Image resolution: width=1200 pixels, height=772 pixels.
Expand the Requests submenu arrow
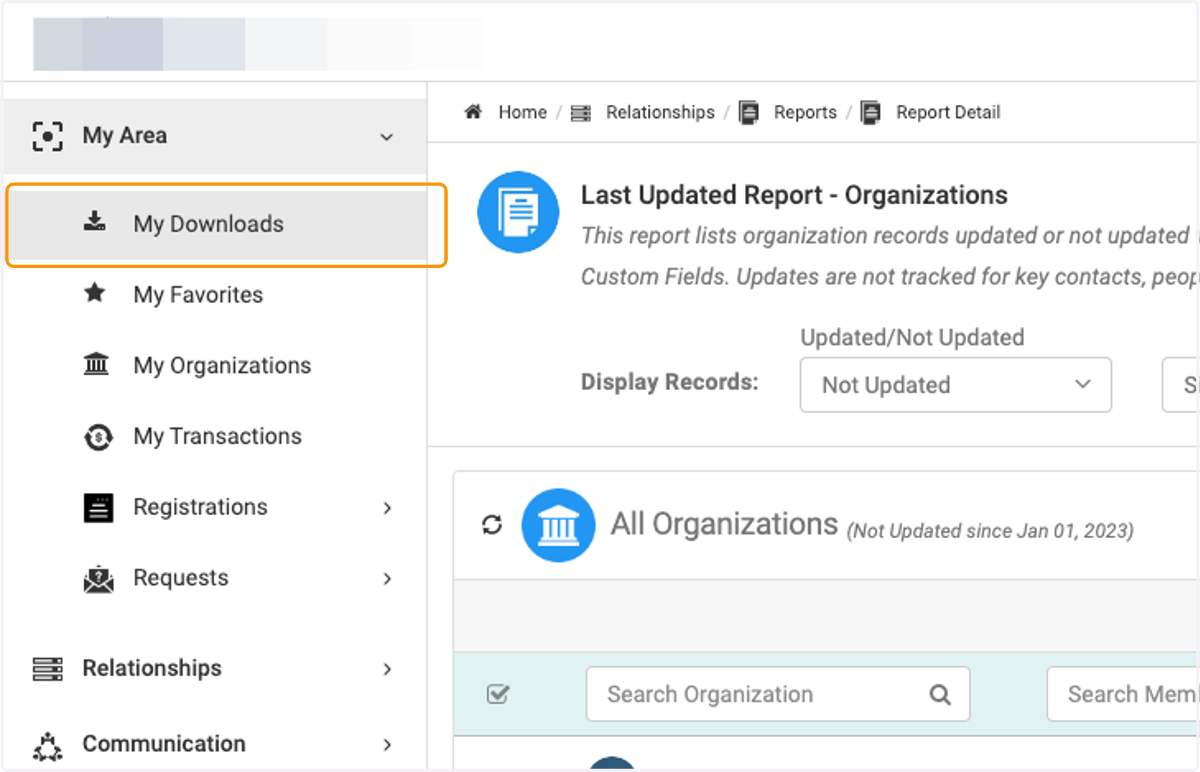coord(387,579)
